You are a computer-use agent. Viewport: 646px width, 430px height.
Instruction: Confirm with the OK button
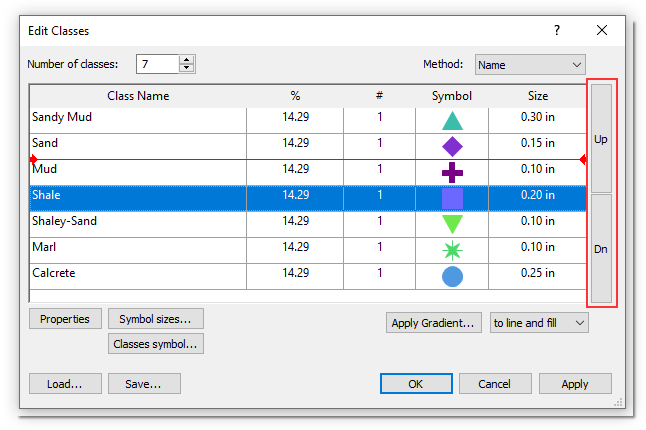pyautogui.click(x=416, y=383)
